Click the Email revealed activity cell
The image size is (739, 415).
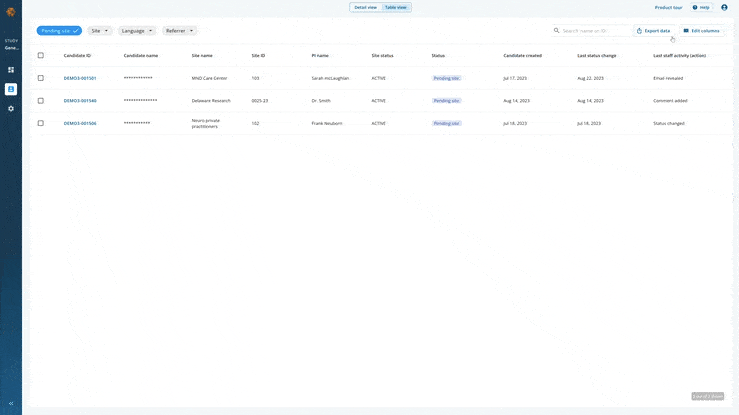668,78
